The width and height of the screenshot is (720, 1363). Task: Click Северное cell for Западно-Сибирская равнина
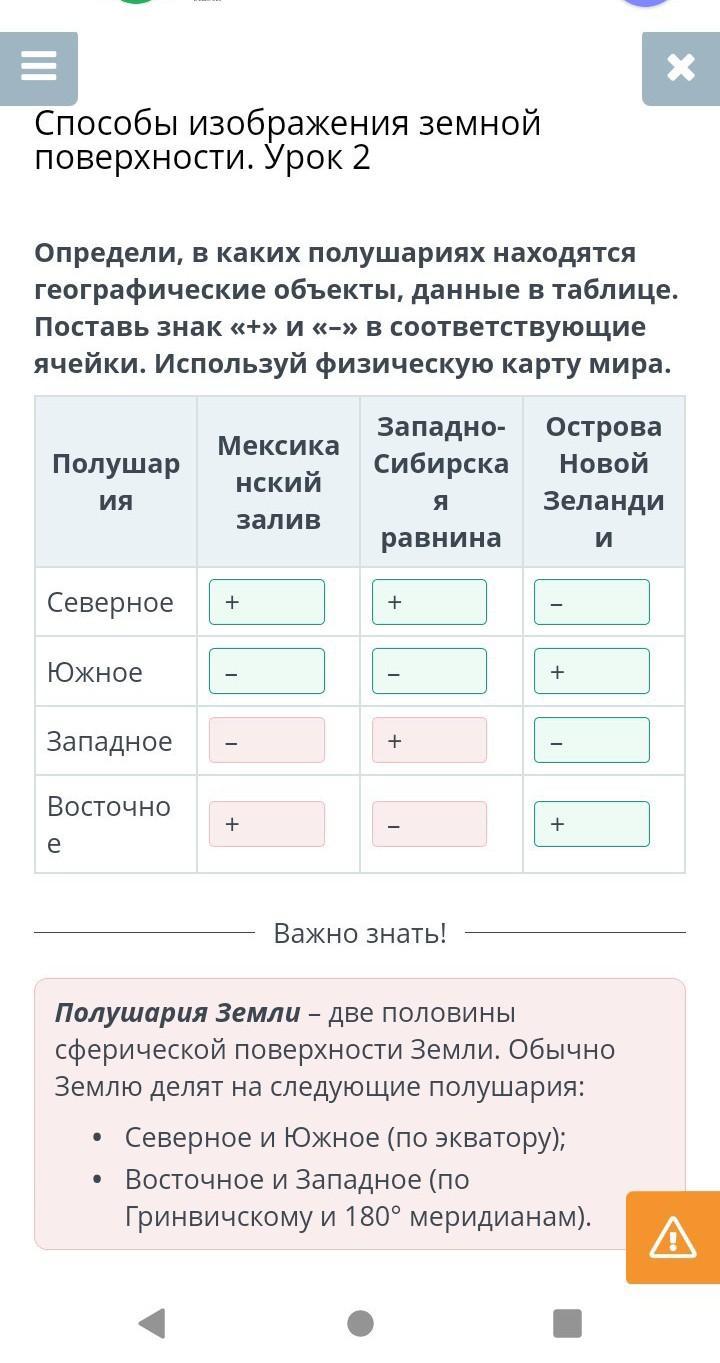tap(429, 602)
